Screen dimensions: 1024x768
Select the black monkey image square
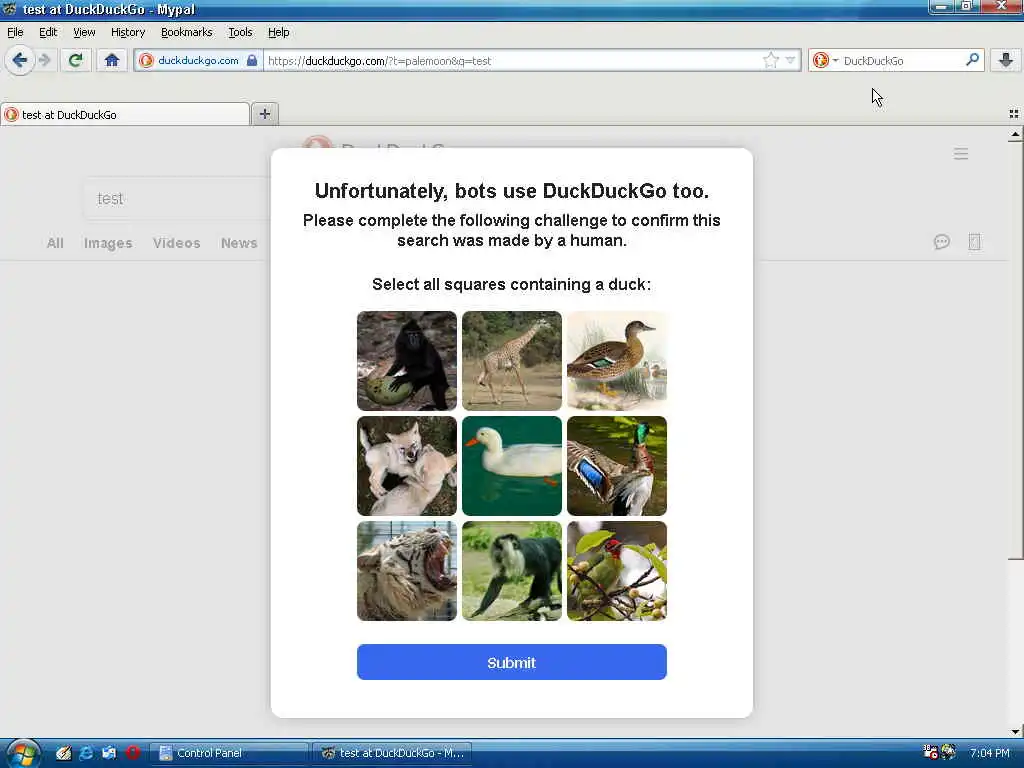click(x=407, y=360)
